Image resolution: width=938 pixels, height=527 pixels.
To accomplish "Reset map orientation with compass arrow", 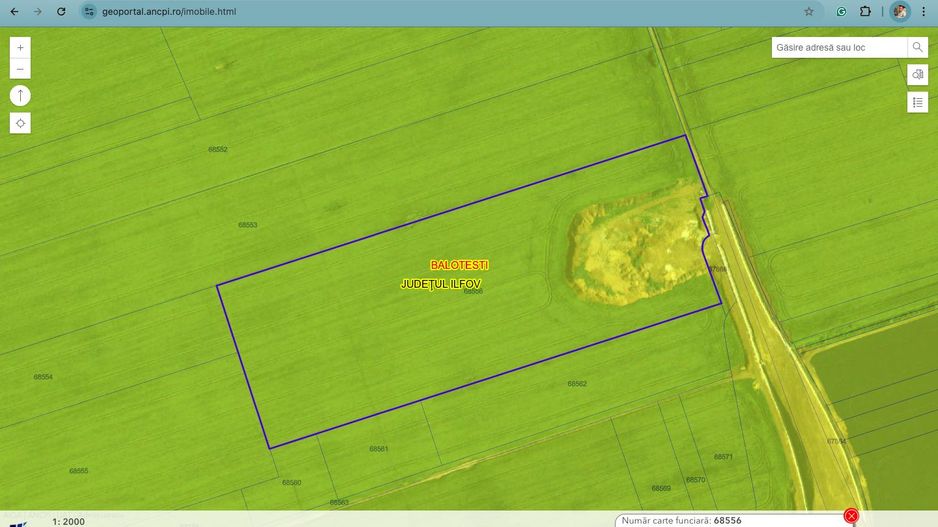I will pos(20,96).
